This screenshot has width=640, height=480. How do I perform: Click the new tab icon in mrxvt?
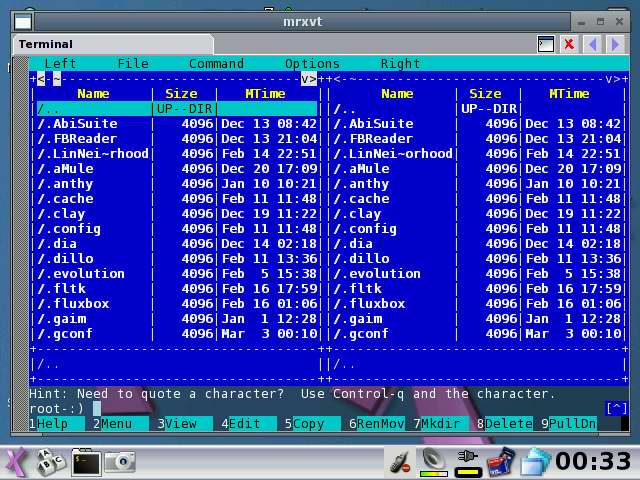coord(546,44)
